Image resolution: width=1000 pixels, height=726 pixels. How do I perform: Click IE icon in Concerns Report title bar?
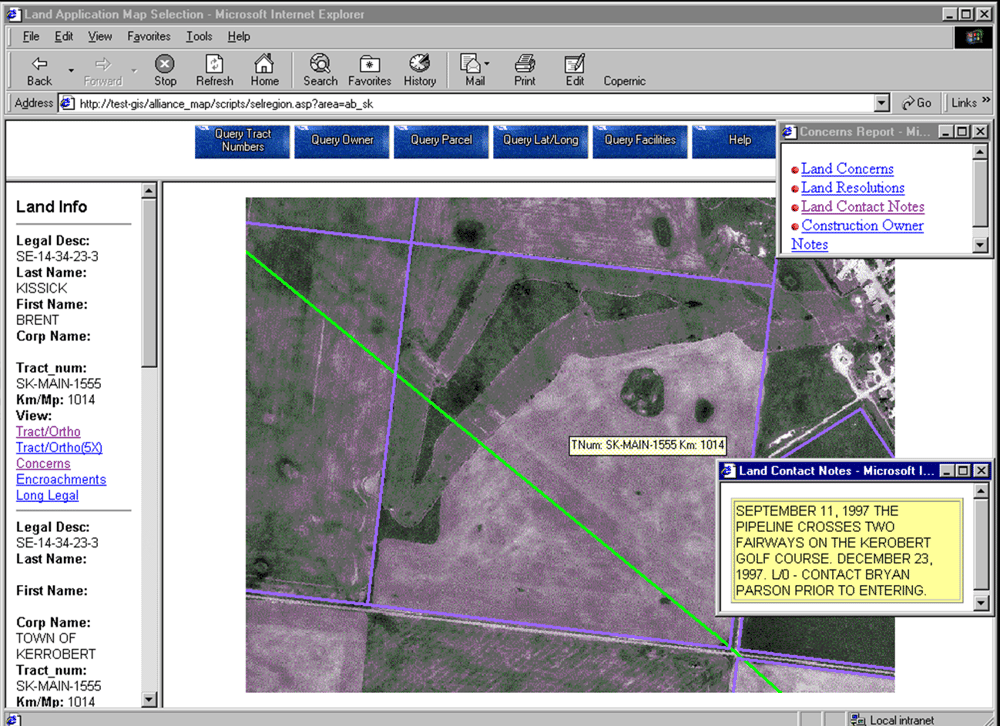[790, 132]
